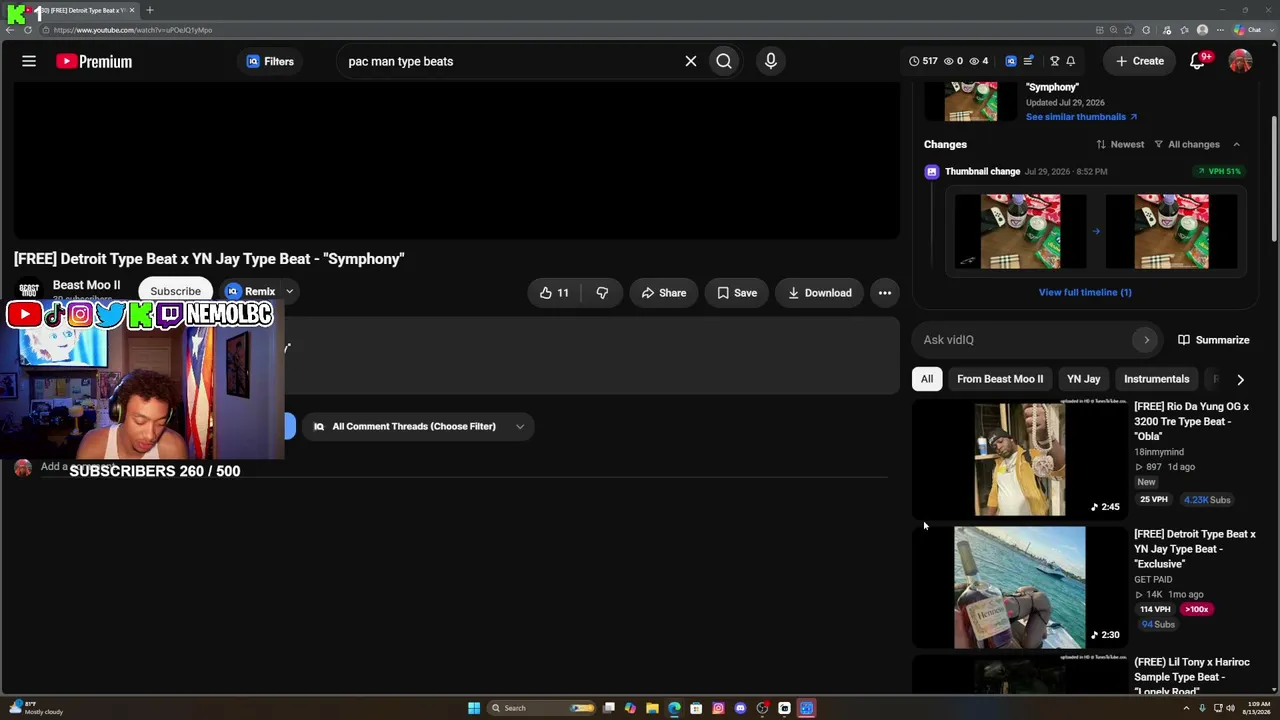The height and width of the screenshot is (720, 1280).
Task: Click the vidIQ Remix button
Action: (251, 292)
